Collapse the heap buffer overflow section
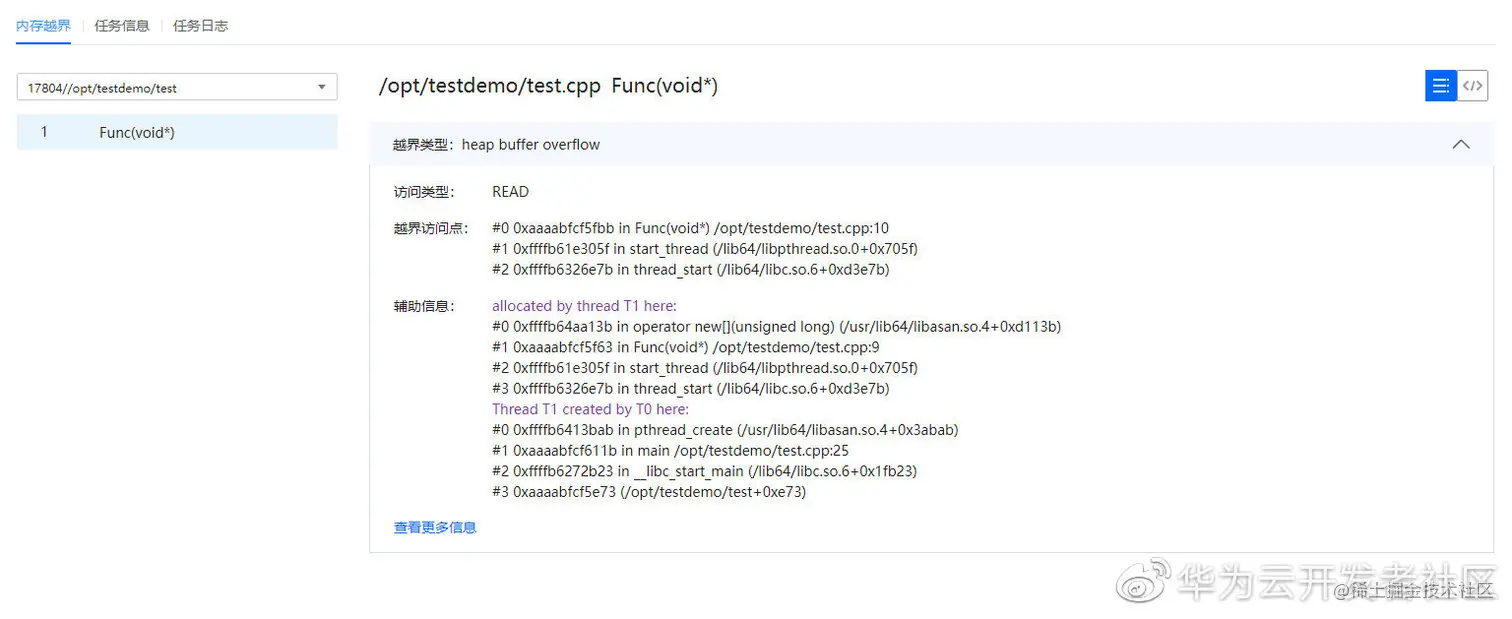Viewport: 1512px width, 619px height. [1461, 144]
